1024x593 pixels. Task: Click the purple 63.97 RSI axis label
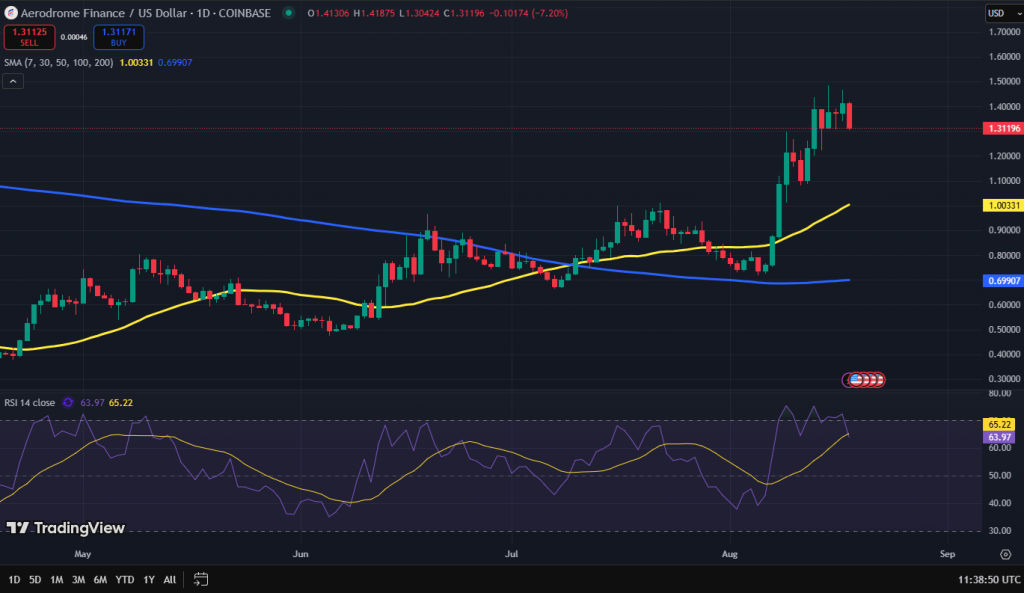point(999,438)
